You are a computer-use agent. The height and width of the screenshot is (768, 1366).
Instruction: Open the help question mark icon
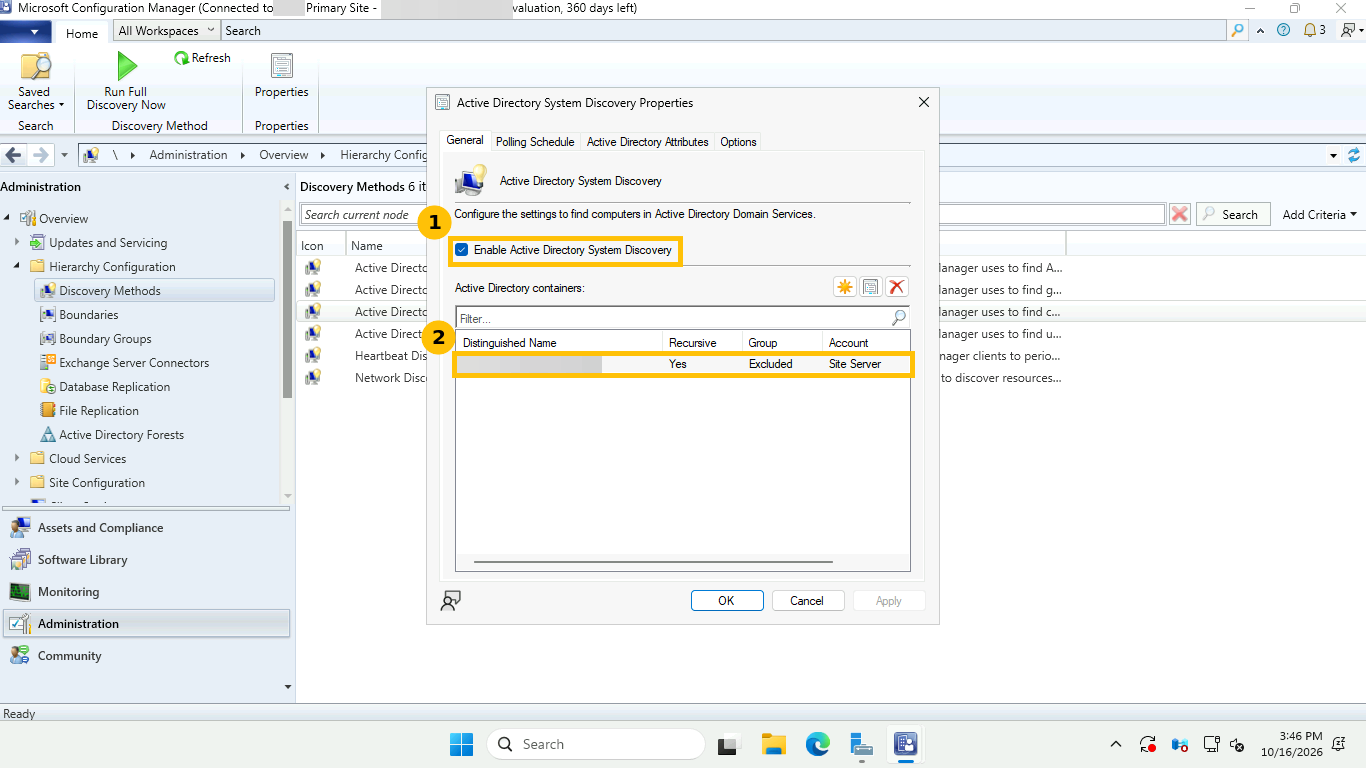[x=1284, y=30]
